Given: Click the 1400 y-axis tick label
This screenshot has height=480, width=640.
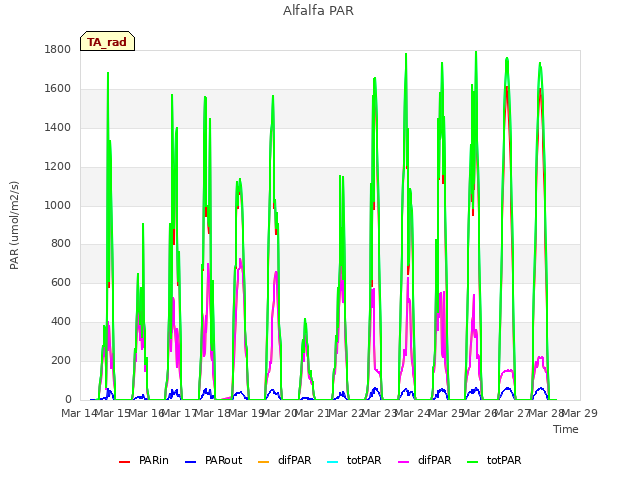Looking at the screenshot, I should 58,128.
